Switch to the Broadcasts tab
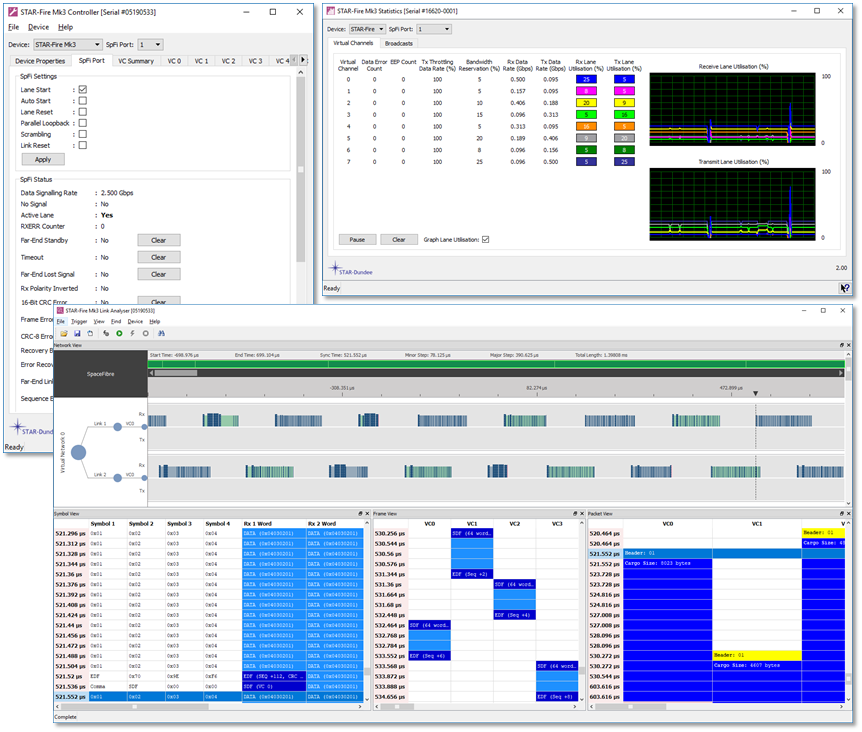 [x=399, y=43]
